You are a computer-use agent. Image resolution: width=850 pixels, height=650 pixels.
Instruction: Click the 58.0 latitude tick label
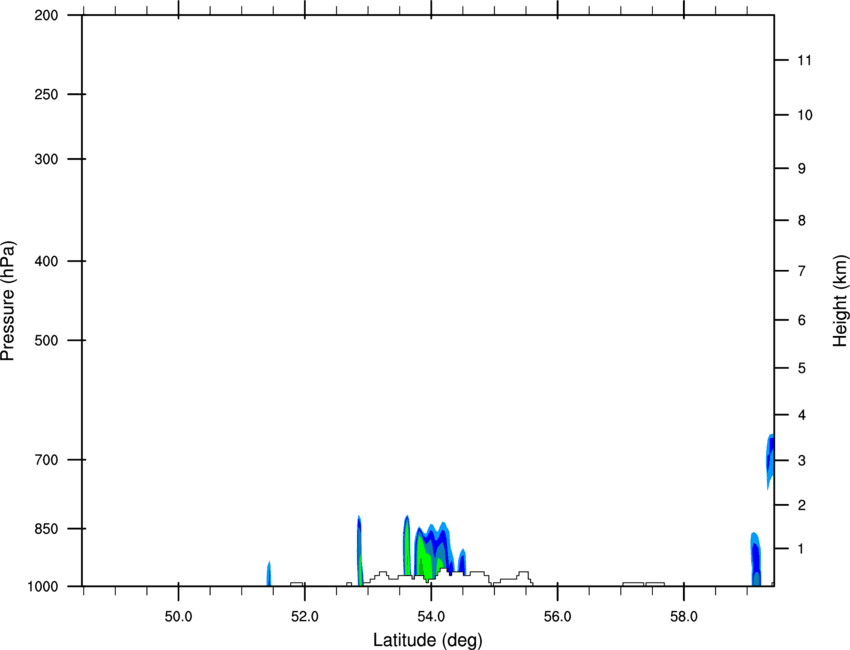tap(684, 617)
